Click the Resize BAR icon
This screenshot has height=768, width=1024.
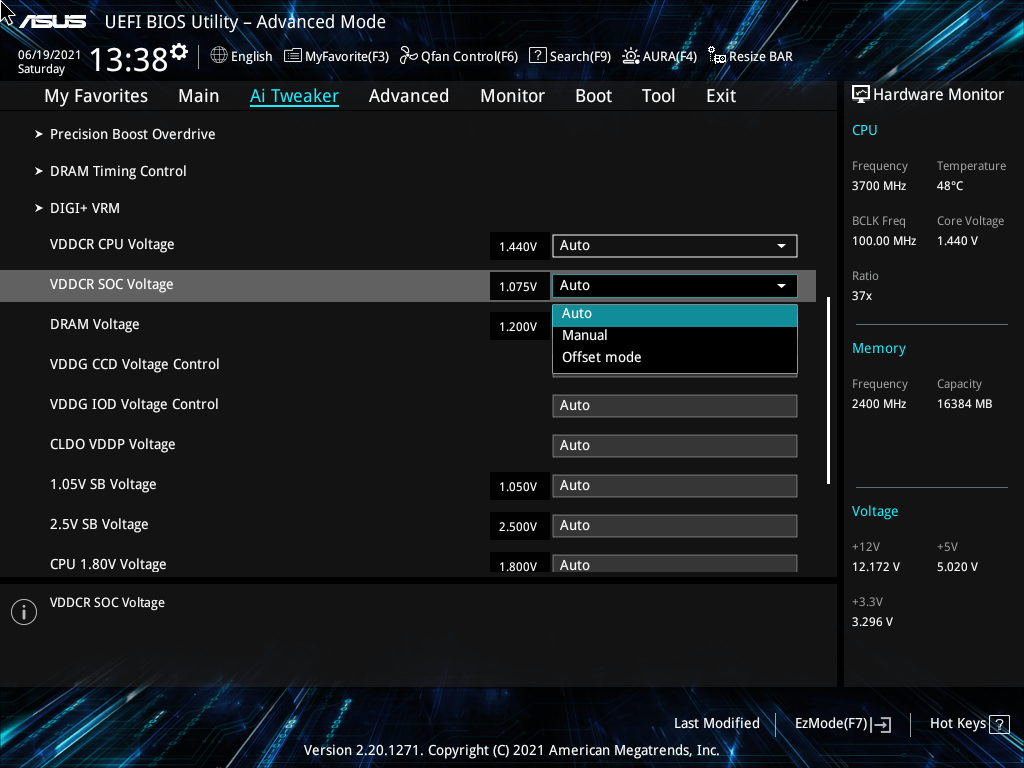[x=750, y=56]
